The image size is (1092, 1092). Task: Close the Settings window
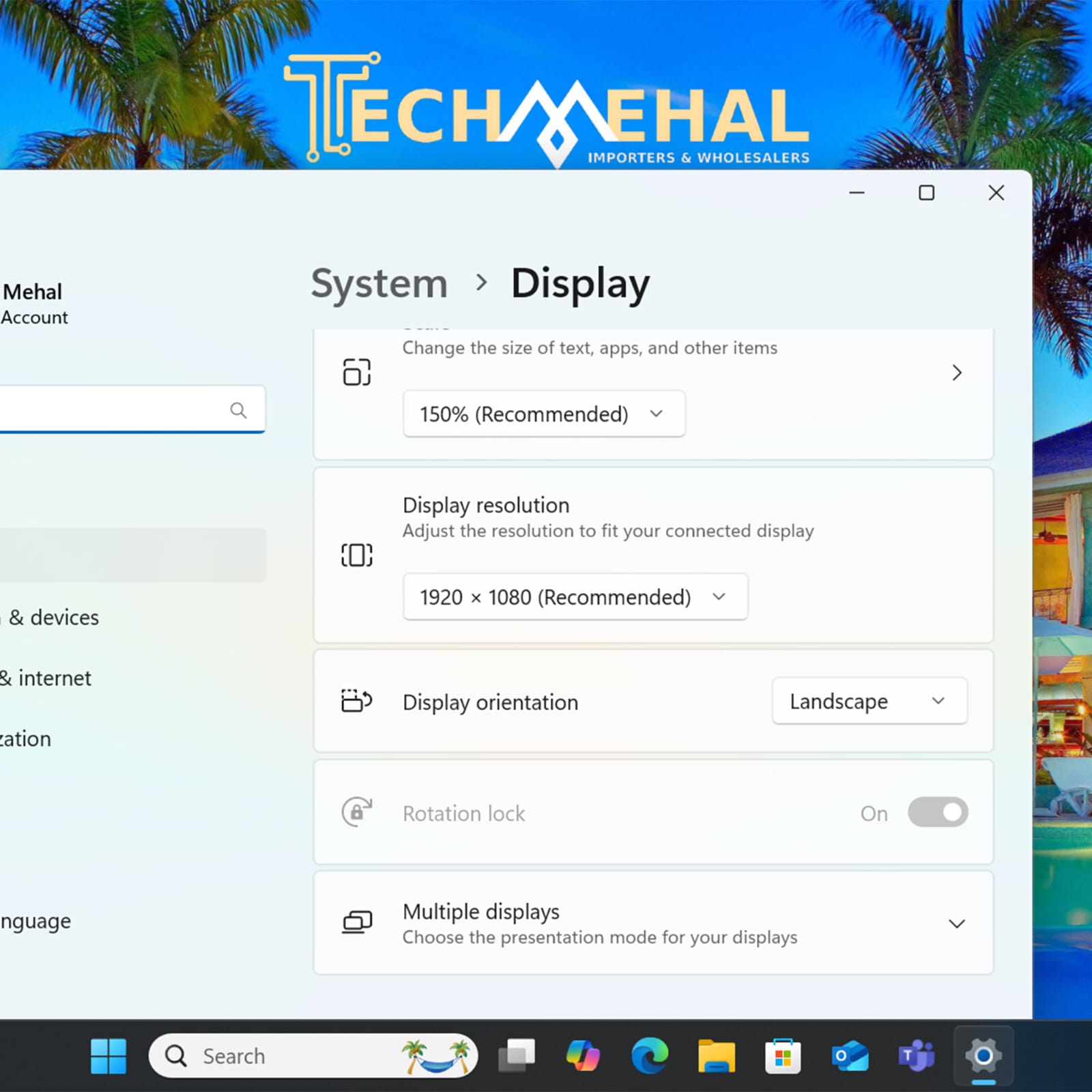point(996,193)
